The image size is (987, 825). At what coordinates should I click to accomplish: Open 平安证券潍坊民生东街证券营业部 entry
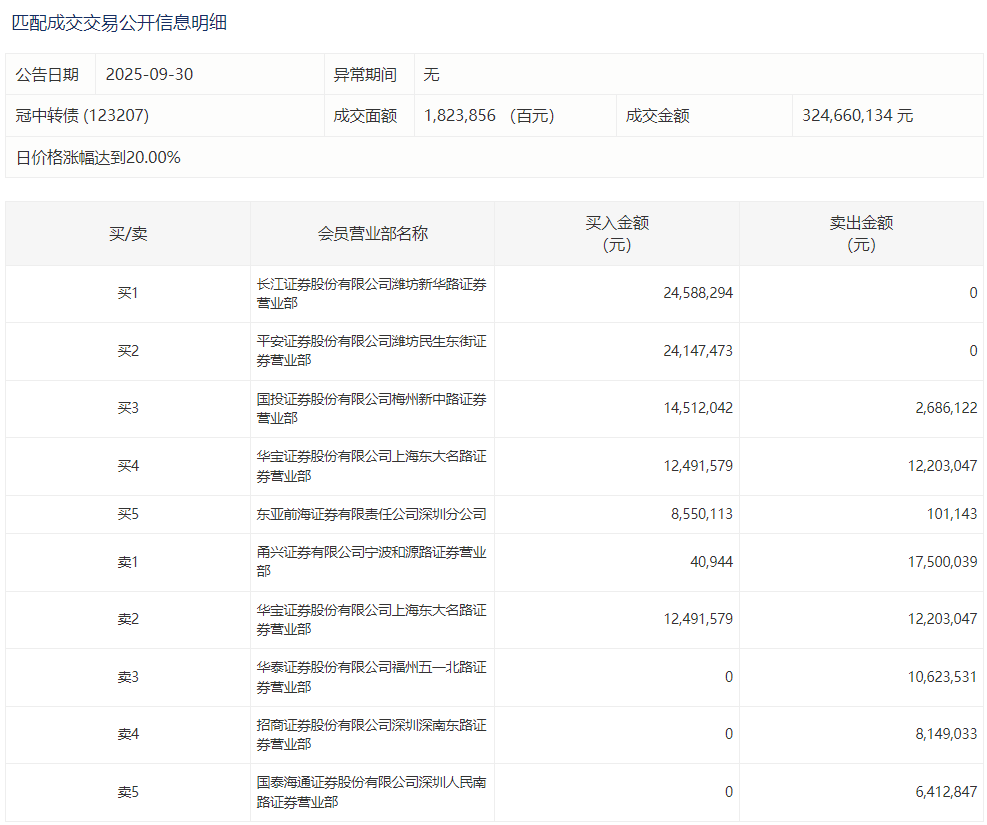[372, 351]
